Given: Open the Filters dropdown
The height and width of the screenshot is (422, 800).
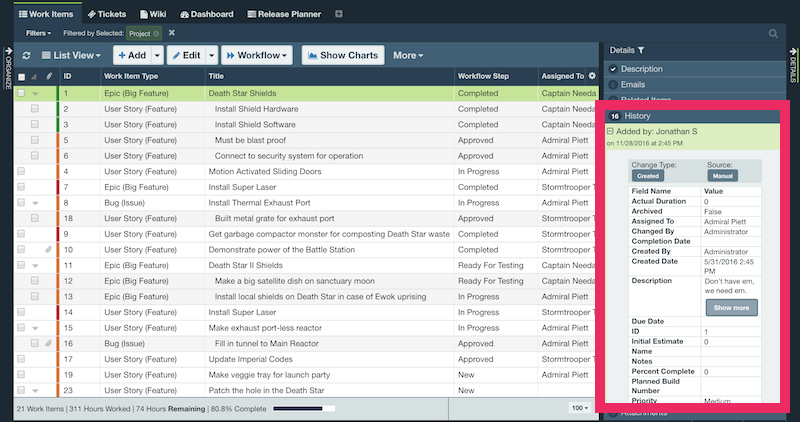Looking at the screenshot, I should click(x=38, y=33).
